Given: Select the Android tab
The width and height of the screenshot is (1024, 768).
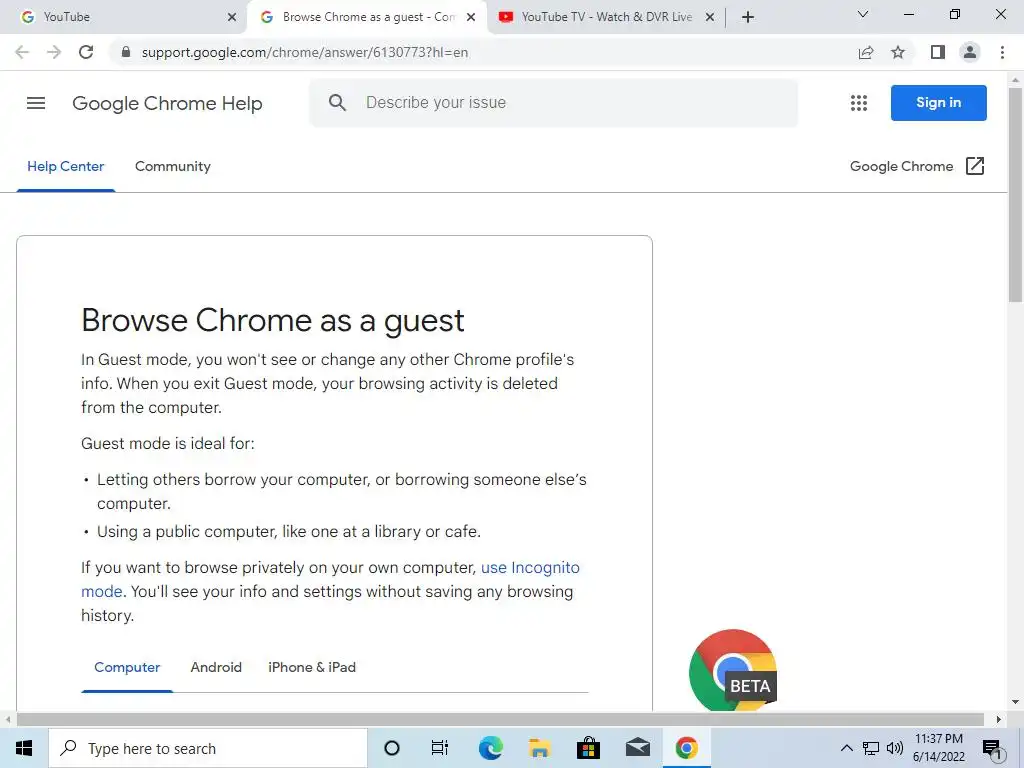Looking at the screenshot, I should point(216,667).
